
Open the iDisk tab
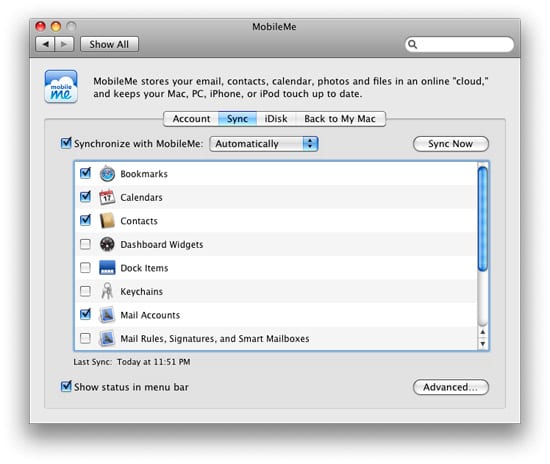click(x=276, y=119)
